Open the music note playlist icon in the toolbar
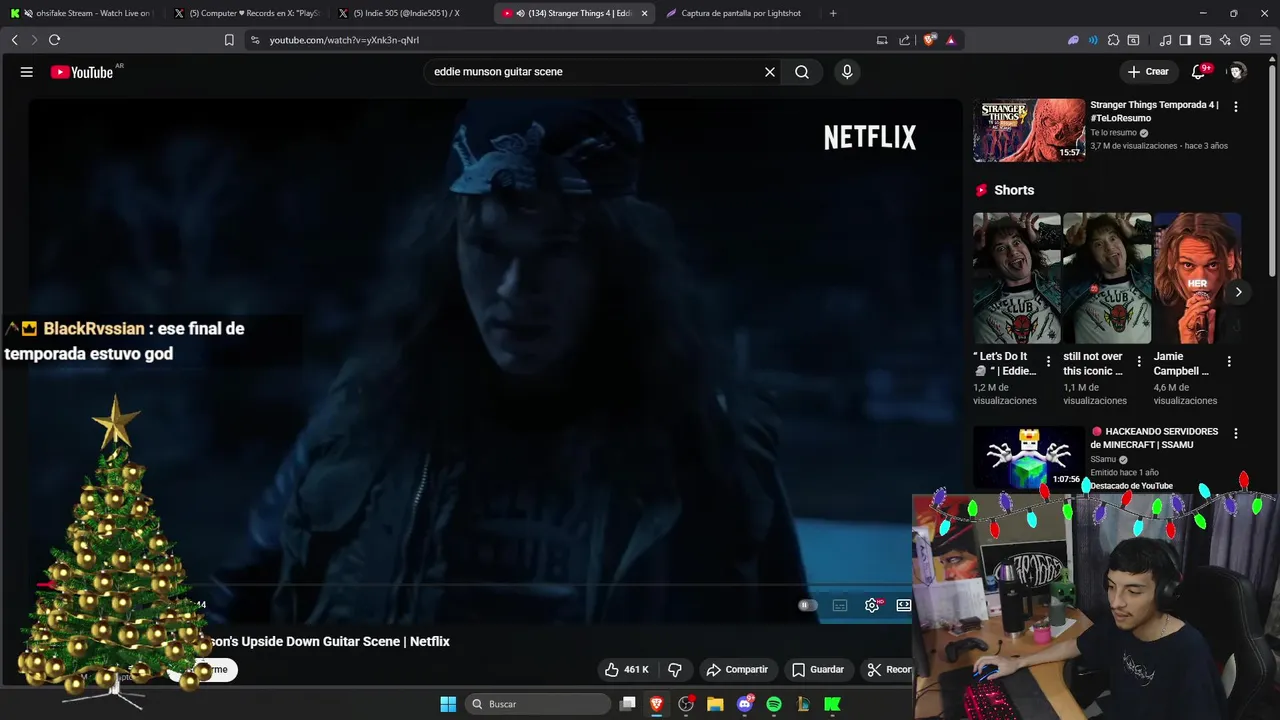Viewport: 1280px width, 720px height. pyautogui.click(x=1165, y=40)
